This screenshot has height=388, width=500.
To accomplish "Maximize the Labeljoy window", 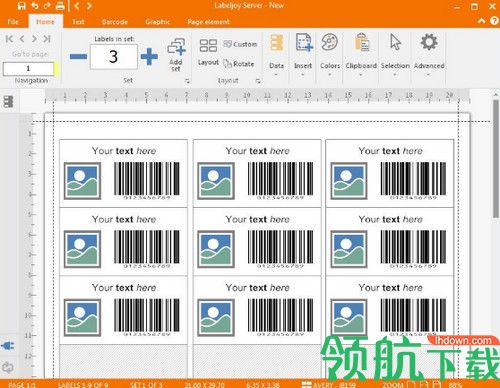I will [474, 7].
